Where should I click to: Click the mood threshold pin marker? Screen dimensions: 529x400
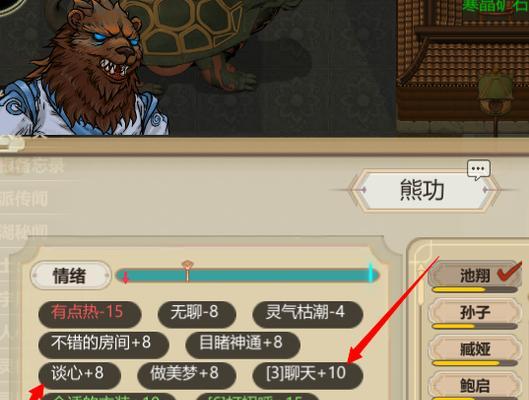tap(187, 270)
